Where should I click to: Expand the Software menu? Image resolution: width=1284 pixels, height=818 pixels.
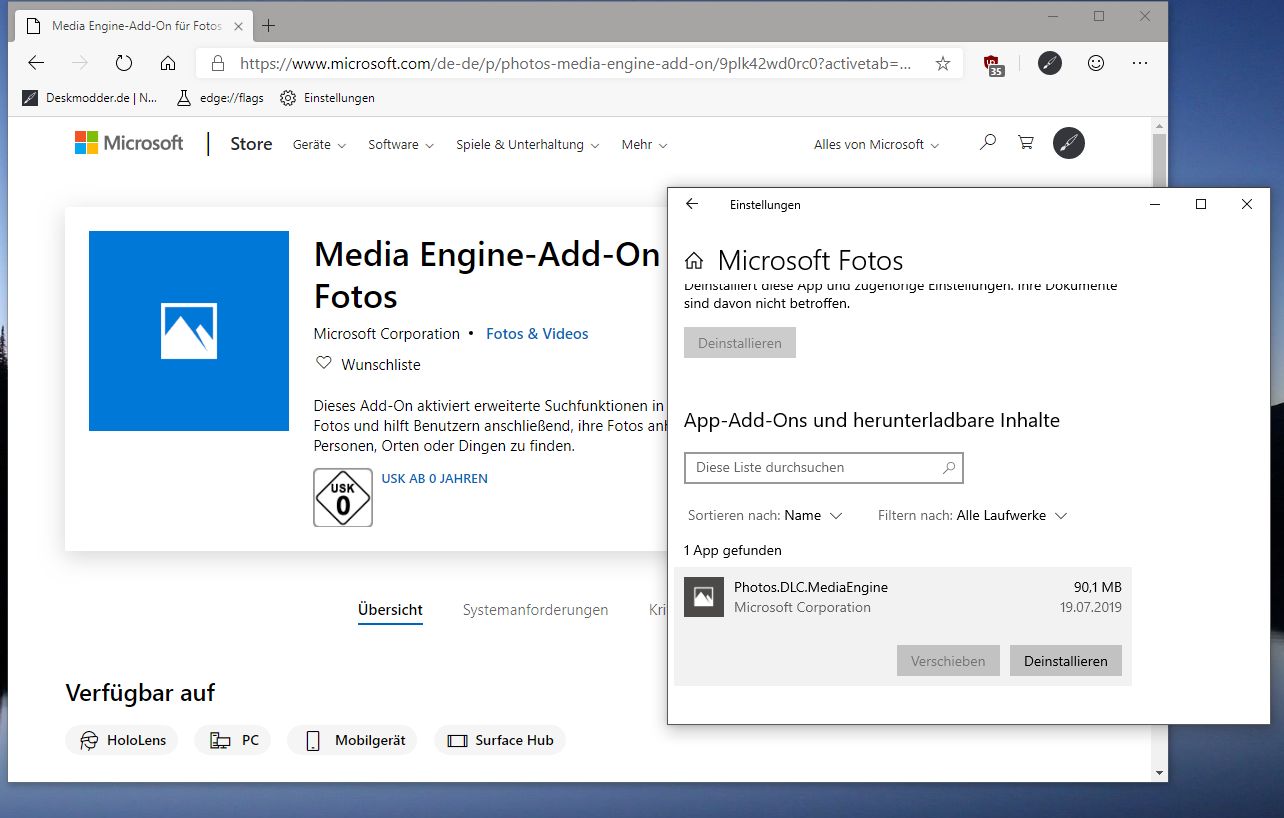click(x=401, y=145)
